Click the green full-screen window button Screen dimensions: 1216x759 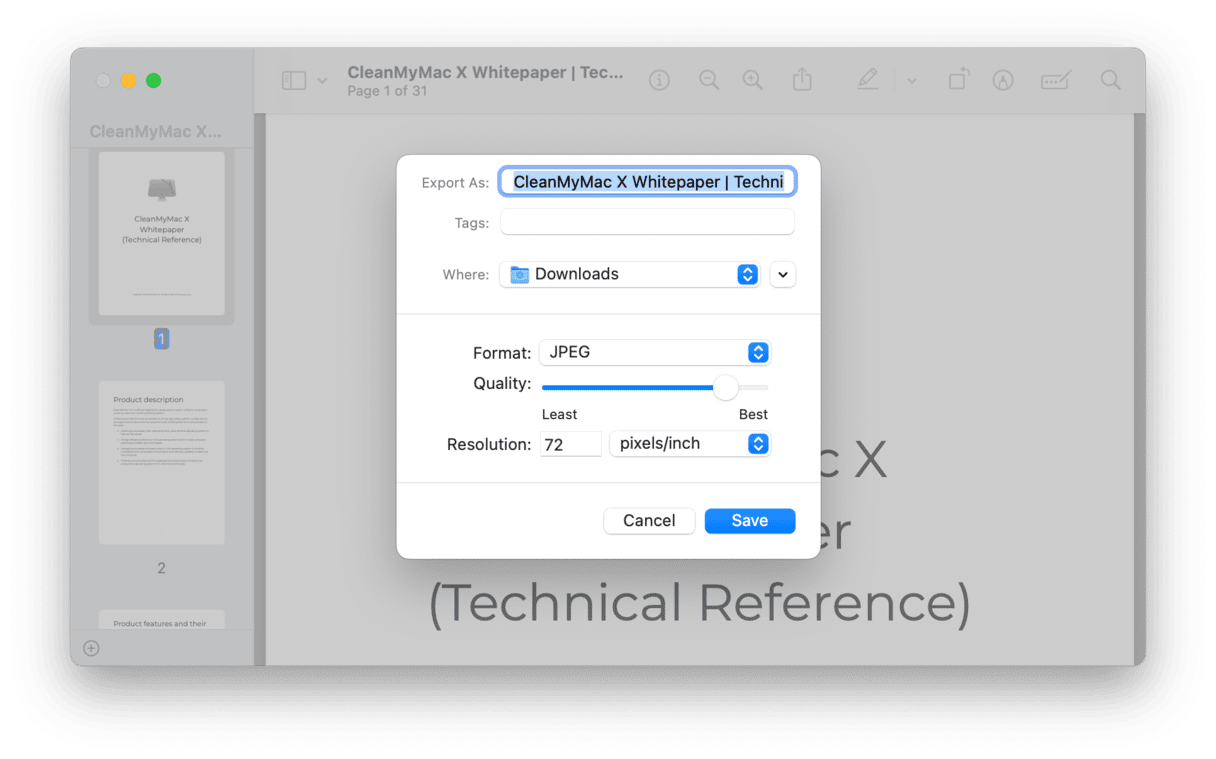pyautogui.click(x=153, y=81)
